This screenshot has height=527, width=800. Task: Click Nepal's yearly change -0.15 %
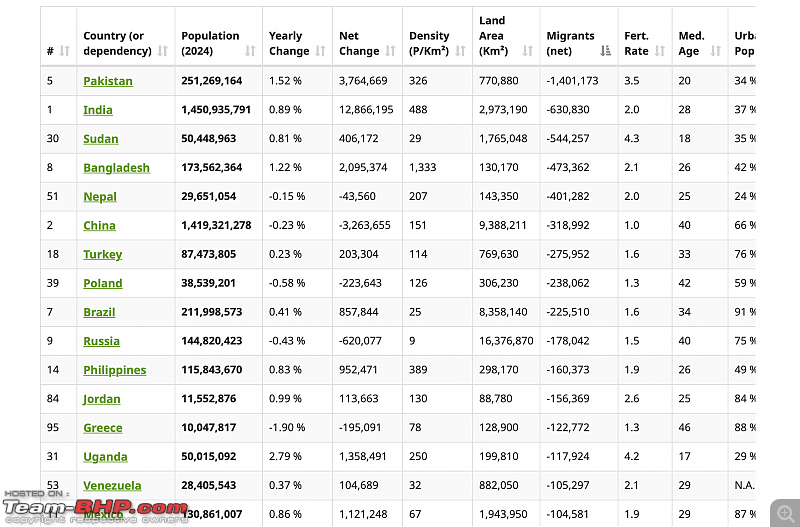pos(287,196)
